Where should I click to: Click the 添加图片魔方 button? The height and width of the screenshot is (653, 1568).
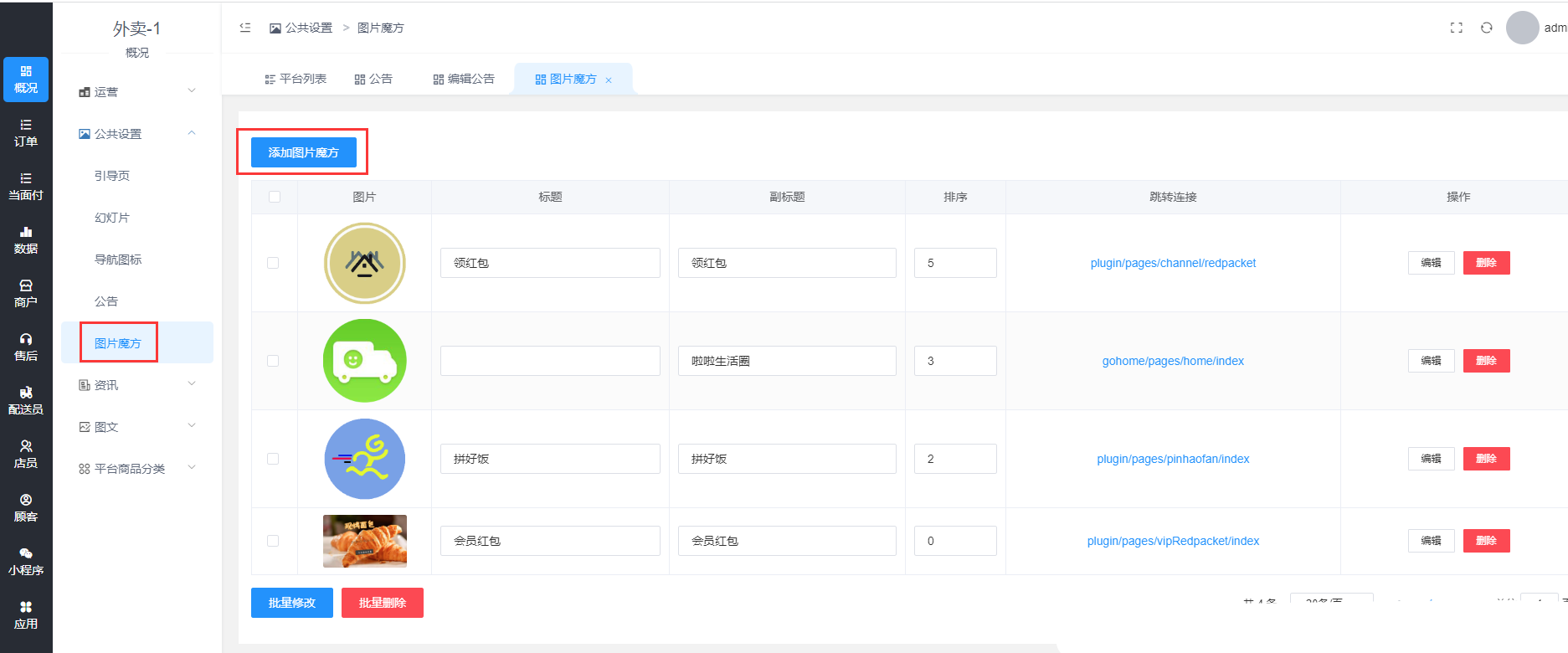[x=304, y=152]
